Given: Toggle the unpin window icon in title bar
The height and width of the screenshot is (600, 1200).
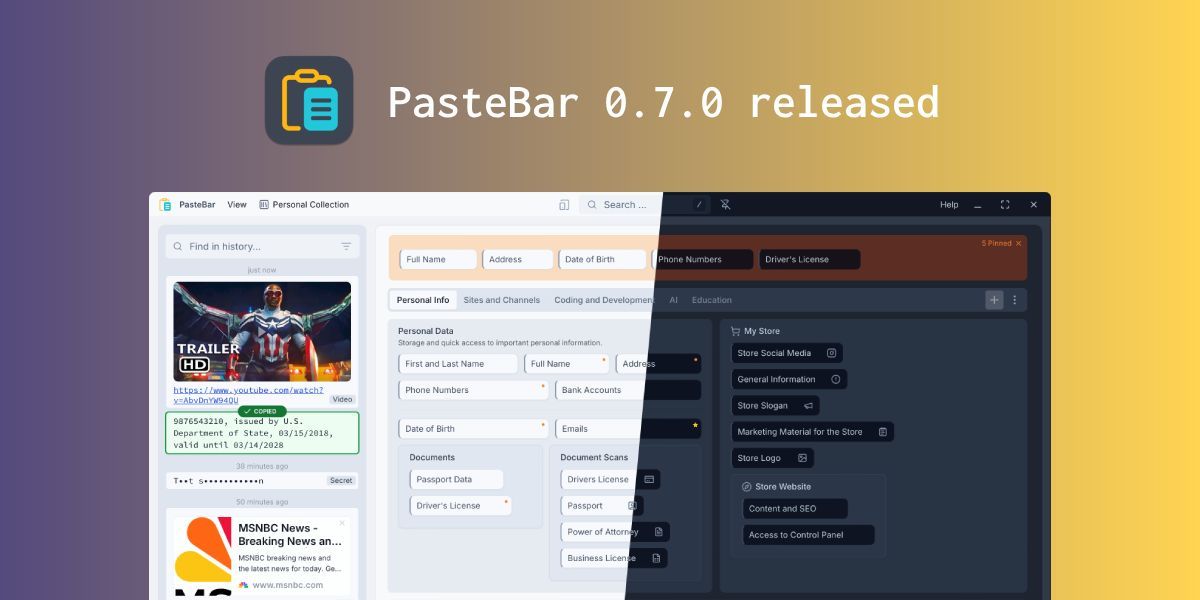Looking at the screenshot, I should (726, 205).
